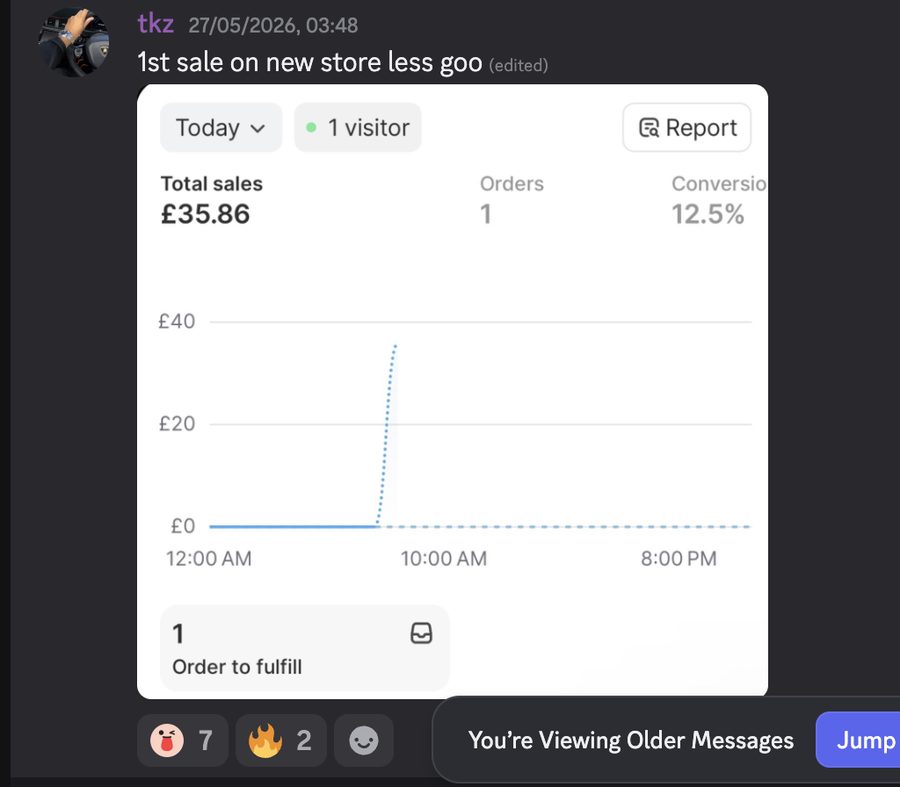Open the 1 Order to fulfill card
This screenshot has width=900, height=787.
tap(304, 648)
